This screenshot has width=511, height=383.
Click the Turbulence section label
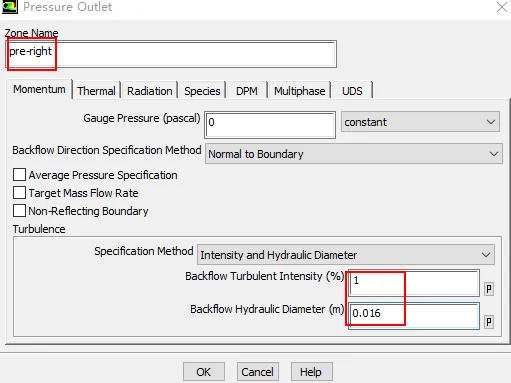(x=39, y=229)
